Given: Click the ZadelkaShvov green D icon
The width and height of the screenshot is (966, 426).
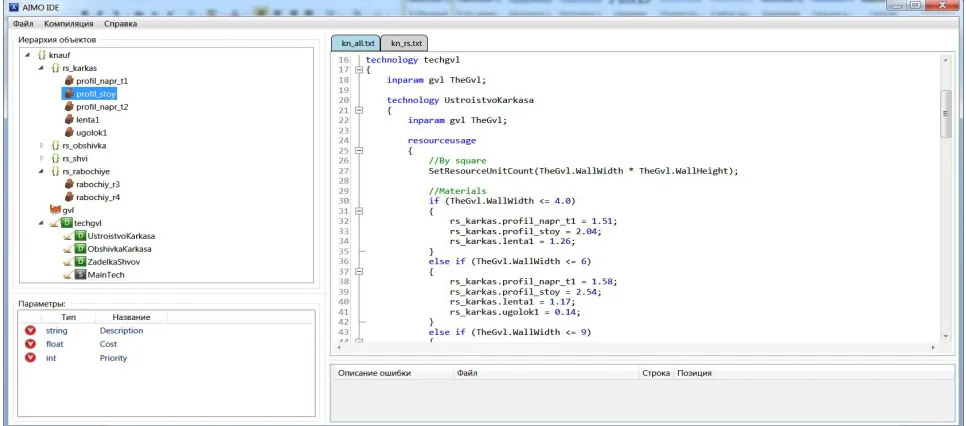Looking at the screenshot, I should [81, 262].
